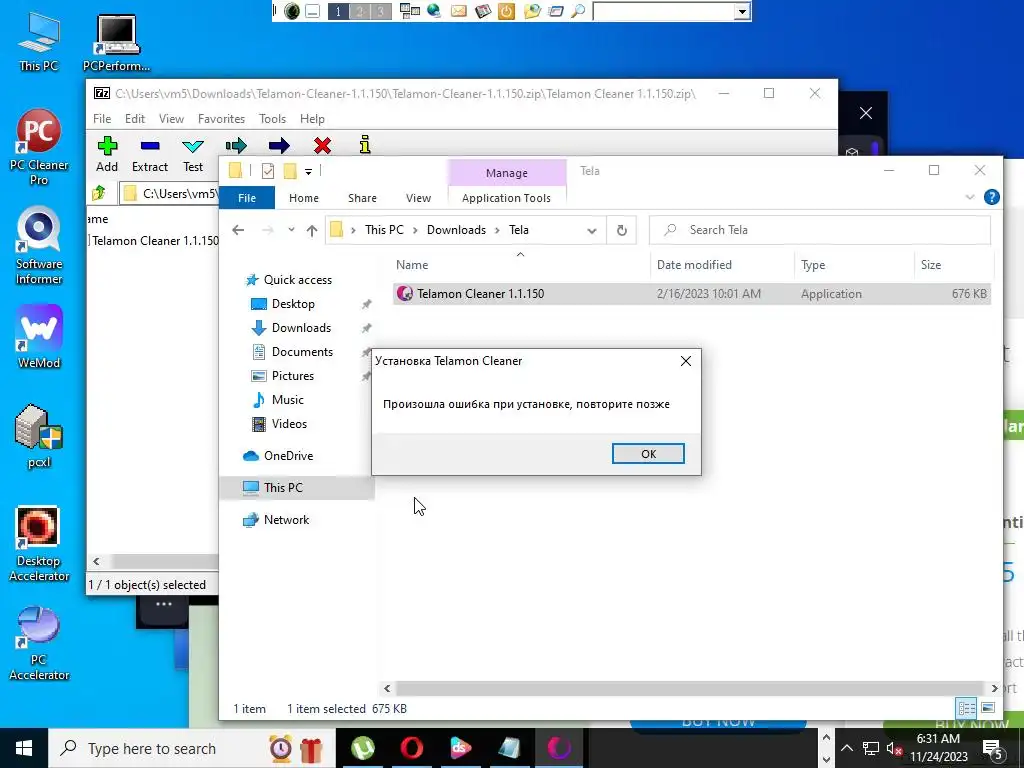Click Downloads breadcrumb in address bar
Viewport: 1024px width, 768px height.
(456, 230)
